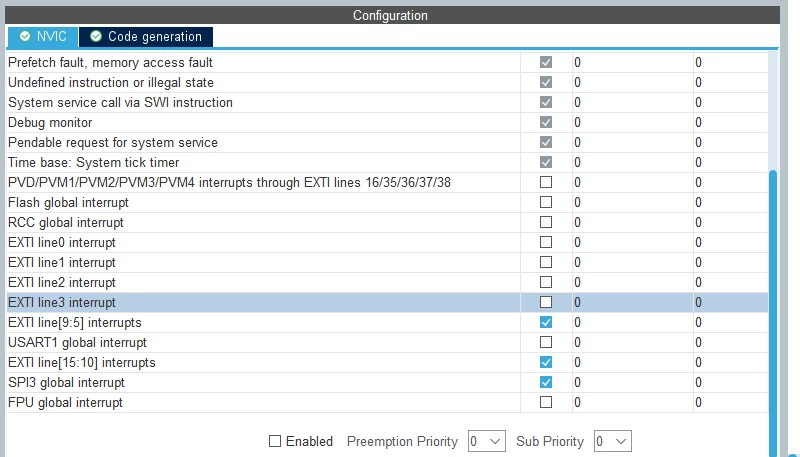Enable FPU global interrupt checkbox
Viewport: 800px width, 457px height.
(x=546, y=402)
